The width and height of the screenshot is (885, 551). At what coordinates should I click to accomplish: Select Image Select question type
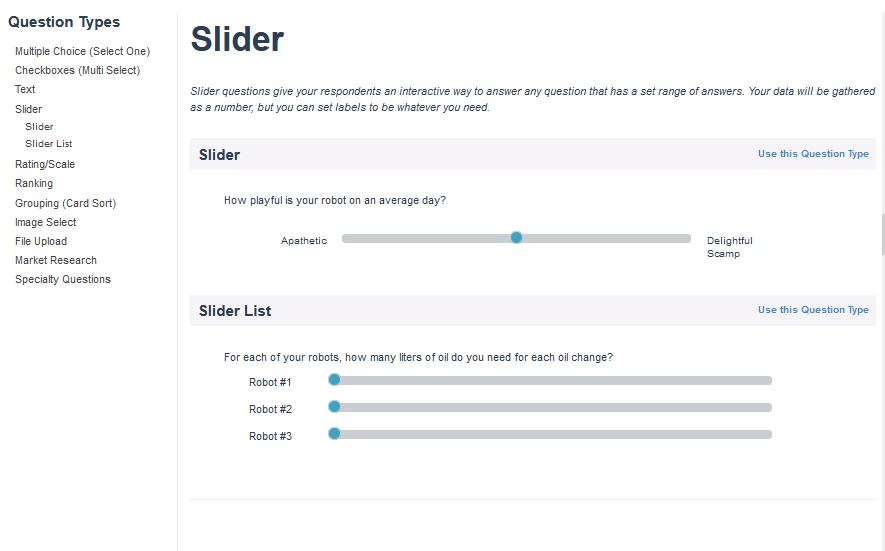pyautogui.click(x=45, y=222)
